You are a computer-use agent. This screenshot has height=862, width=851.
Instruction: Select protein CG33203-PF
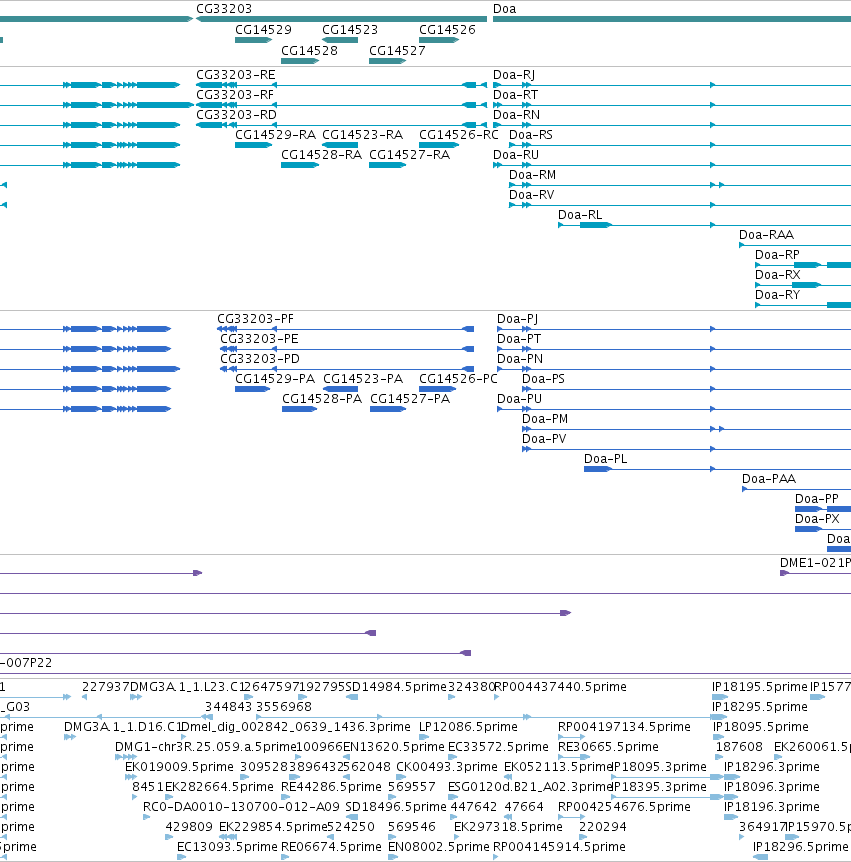(255, 319)
